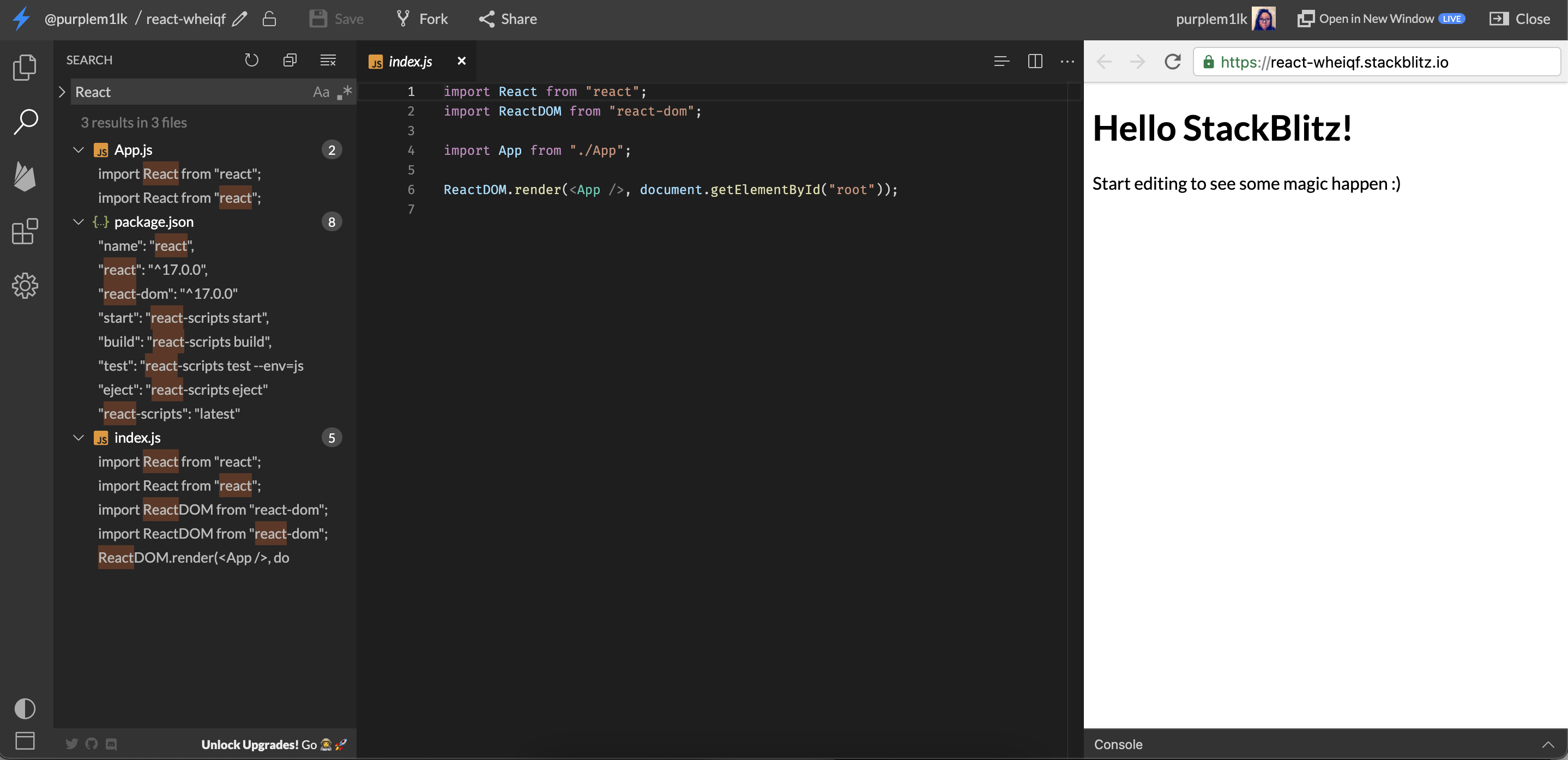Viewport: 1568px width, 760px height.
Task: Open the Twitter icon in footer
Action: click(71, 744)
